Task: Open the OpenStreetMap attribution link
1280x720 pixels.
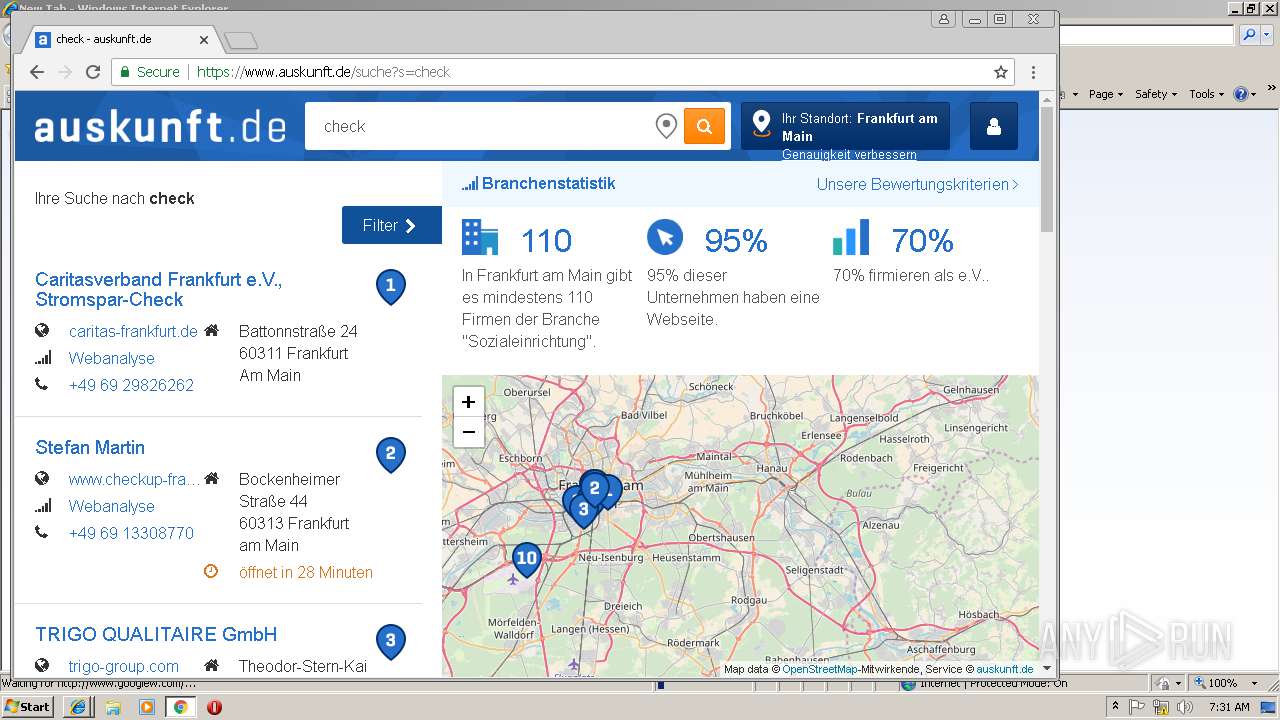Action: tap(819, 669)
